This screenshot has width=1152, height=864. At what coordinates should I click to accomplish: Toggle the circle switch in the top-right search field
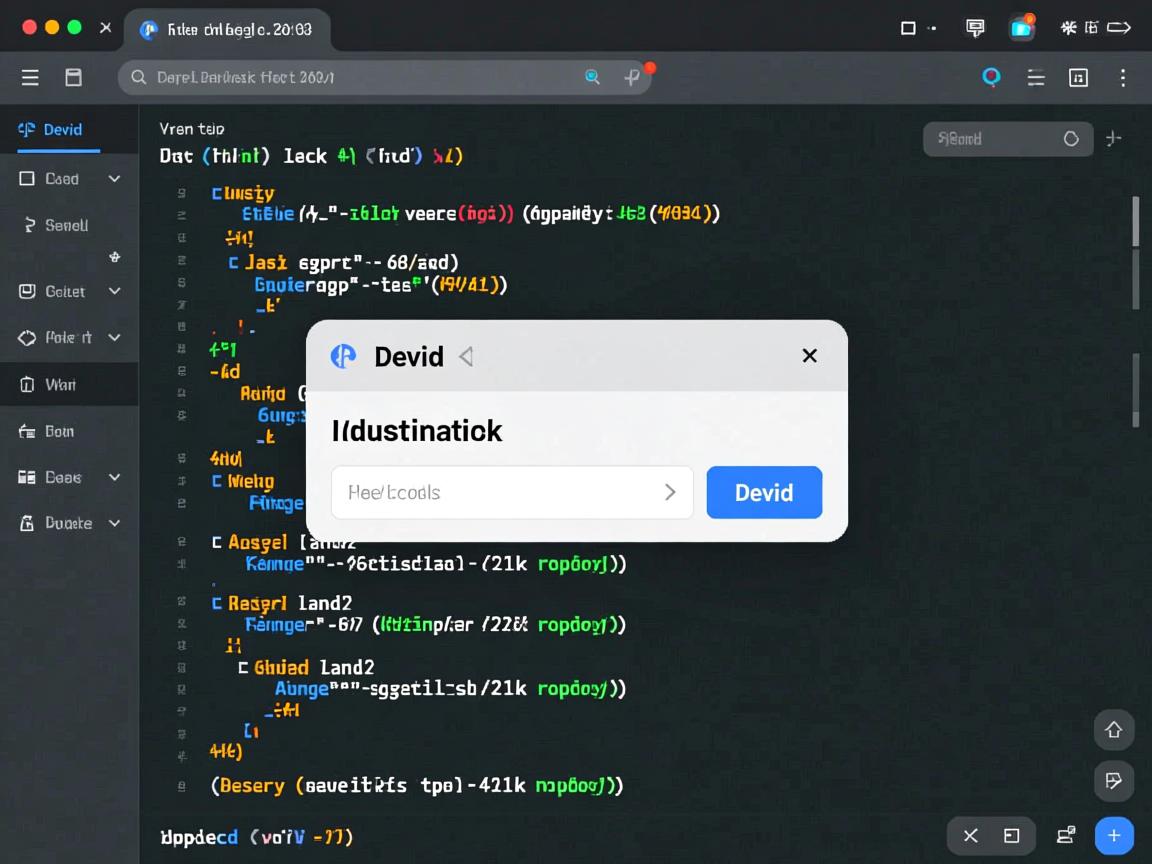[1071, 139]
